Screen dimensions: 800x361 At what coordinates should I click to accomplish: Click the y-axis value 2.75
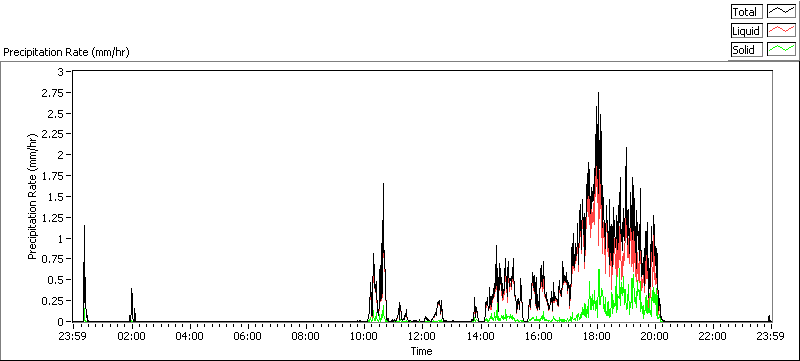coord(54,92)
